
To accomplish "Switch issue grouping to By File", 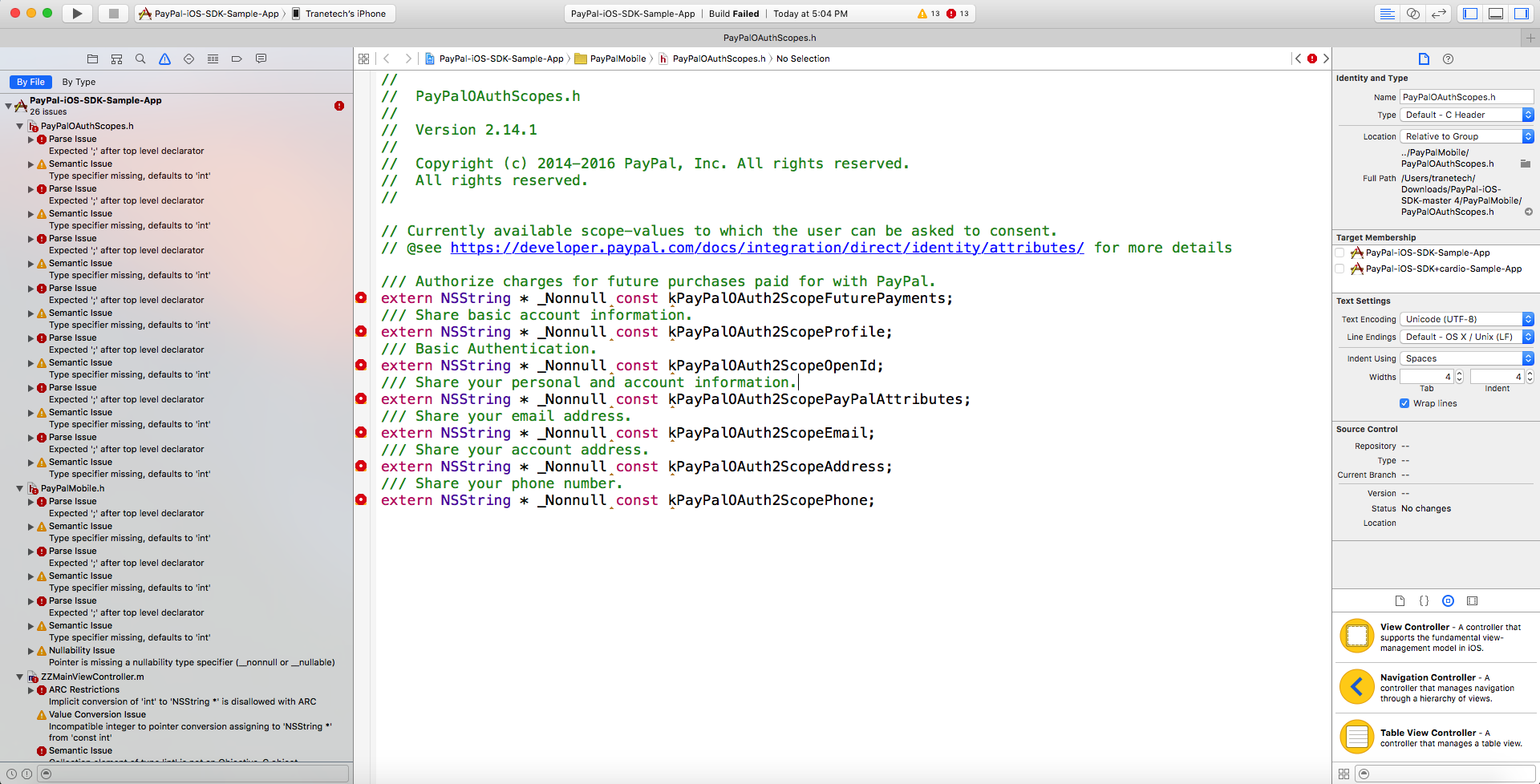I will pyautogui.click(x=30, y=82).
